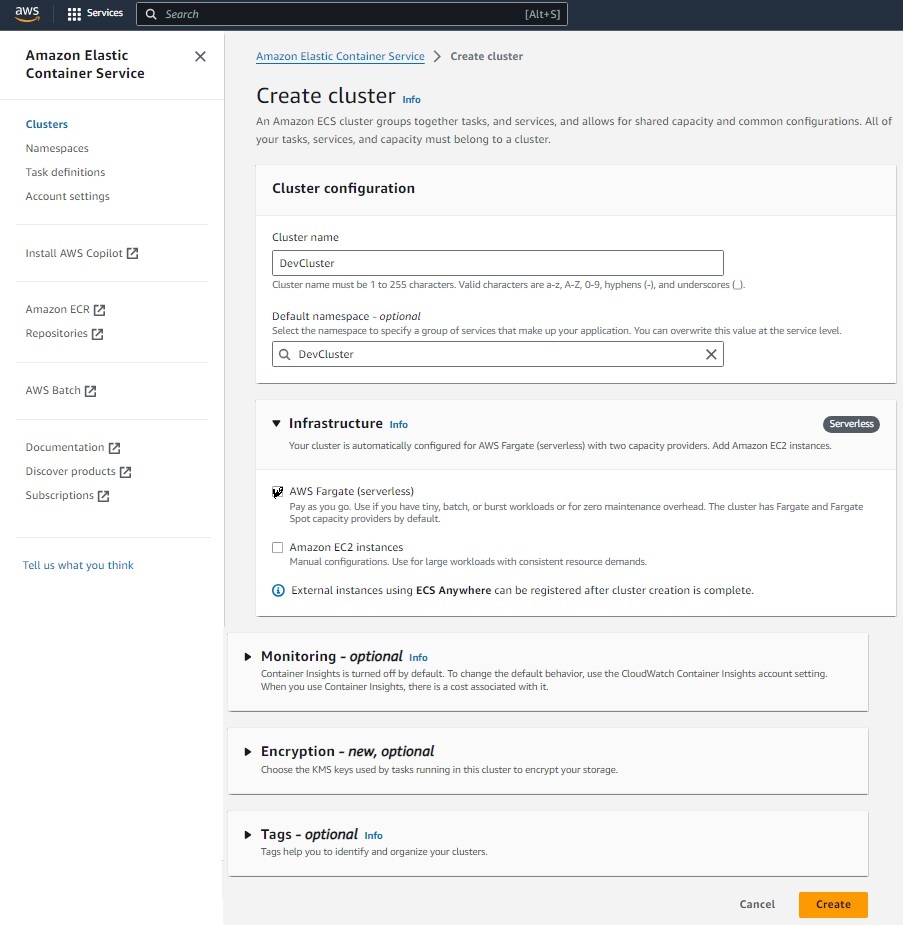This screenshot has height=926, width=903.
Task: Expand the Encryption section
Action: (x=249, y=752)
